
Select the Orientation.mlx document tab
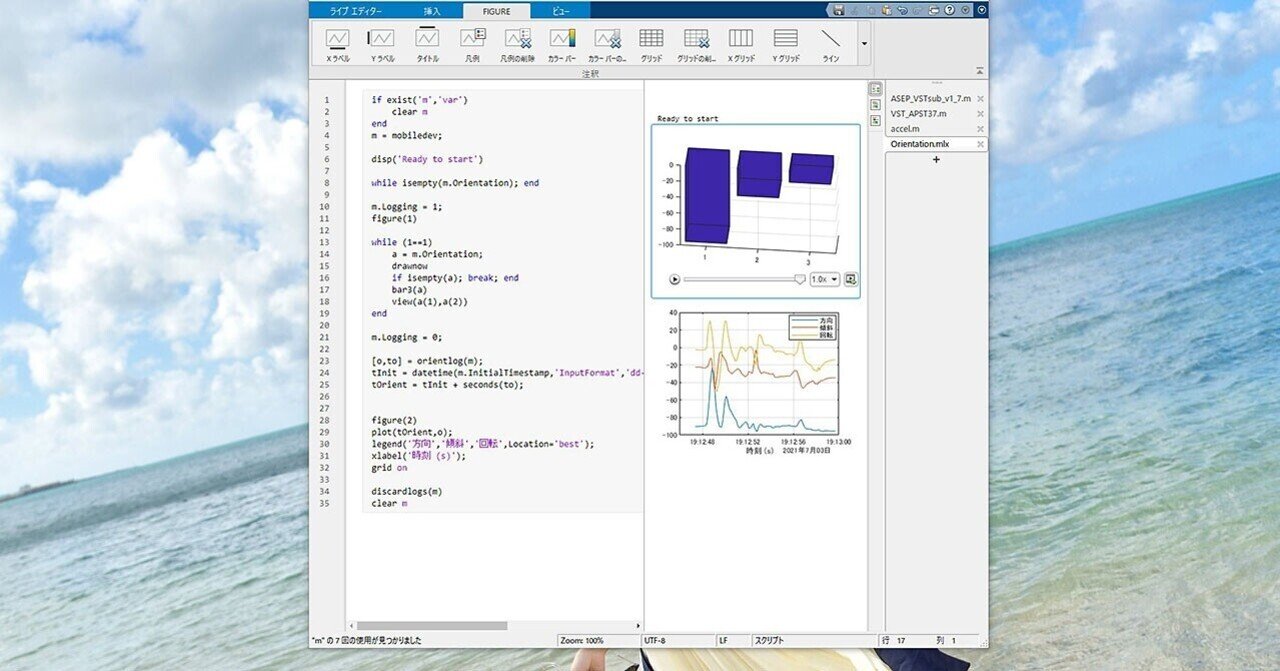coord(919,144)
